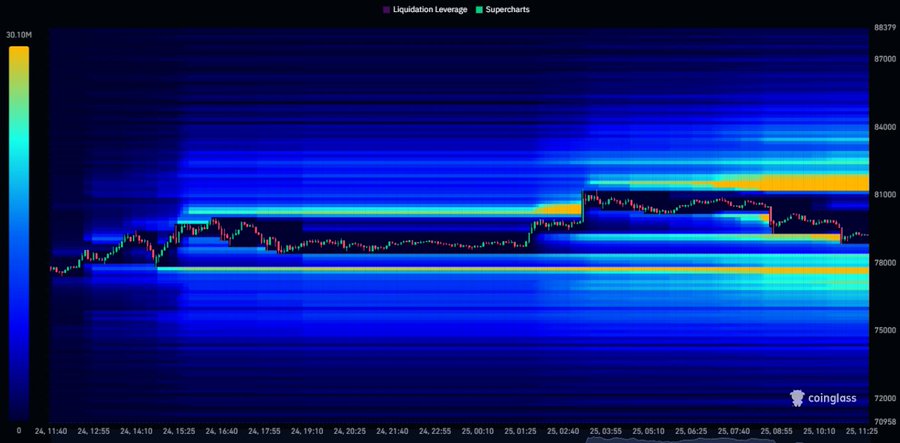Screen dimensions: 900x443
Task: Click the 25, 06:25 time label
Action: [x=692, y=430]
